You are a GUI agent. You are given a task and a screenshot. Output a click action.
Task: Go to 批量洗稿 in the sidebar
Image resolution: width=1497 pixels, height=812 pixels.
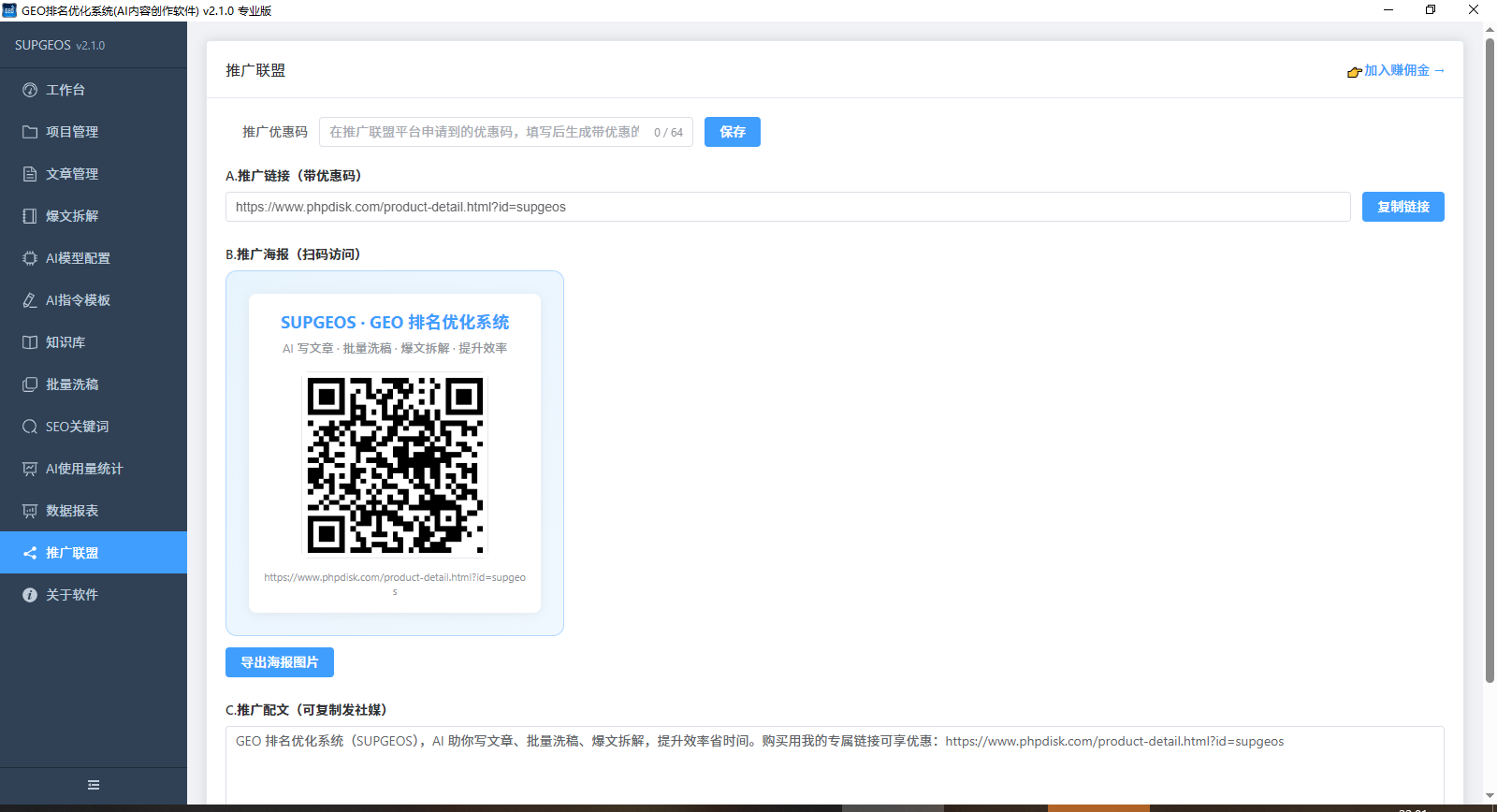pos(94,384)
